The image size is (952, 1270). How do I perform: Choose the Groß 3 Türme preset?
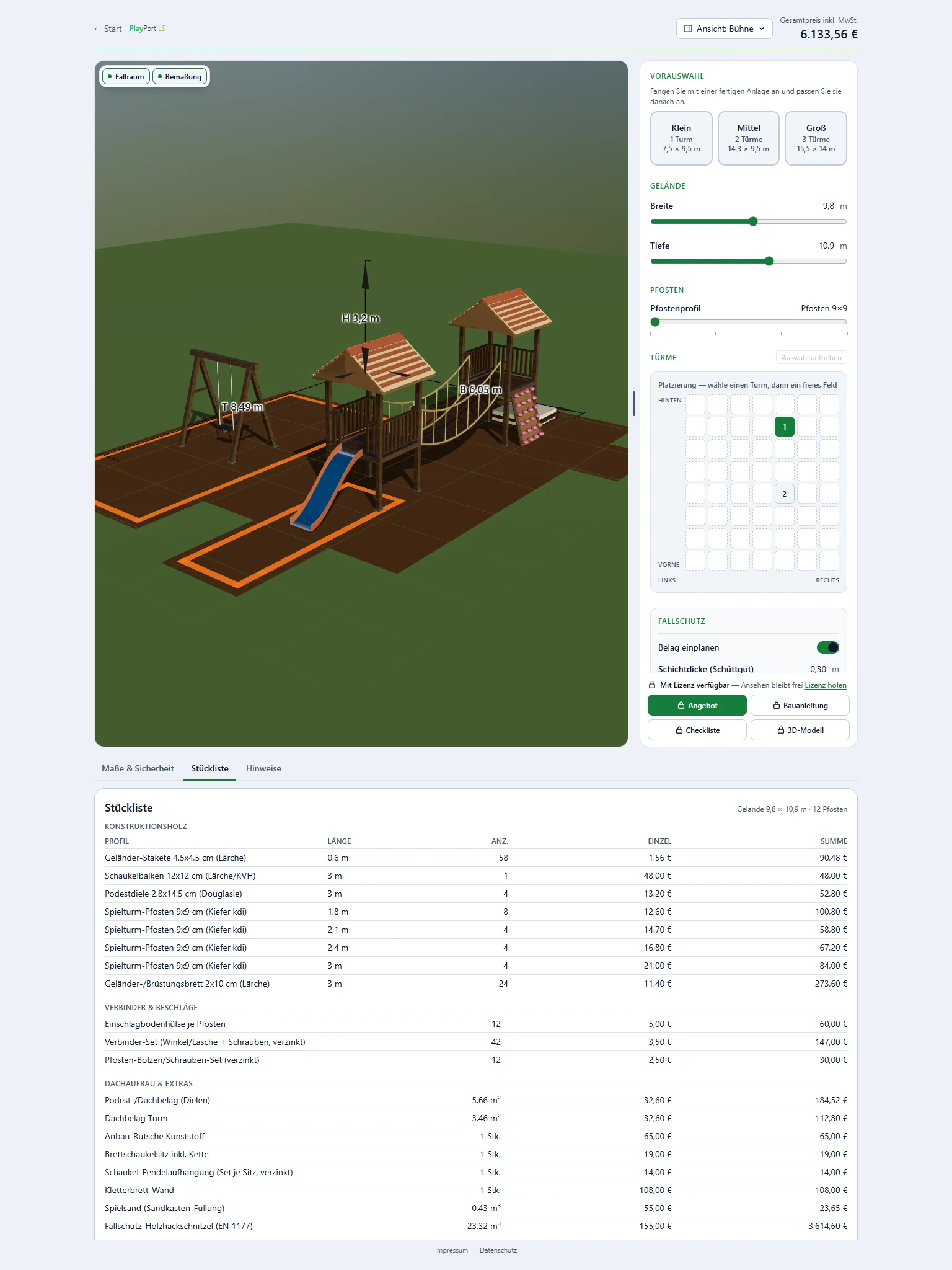(816, 138)
